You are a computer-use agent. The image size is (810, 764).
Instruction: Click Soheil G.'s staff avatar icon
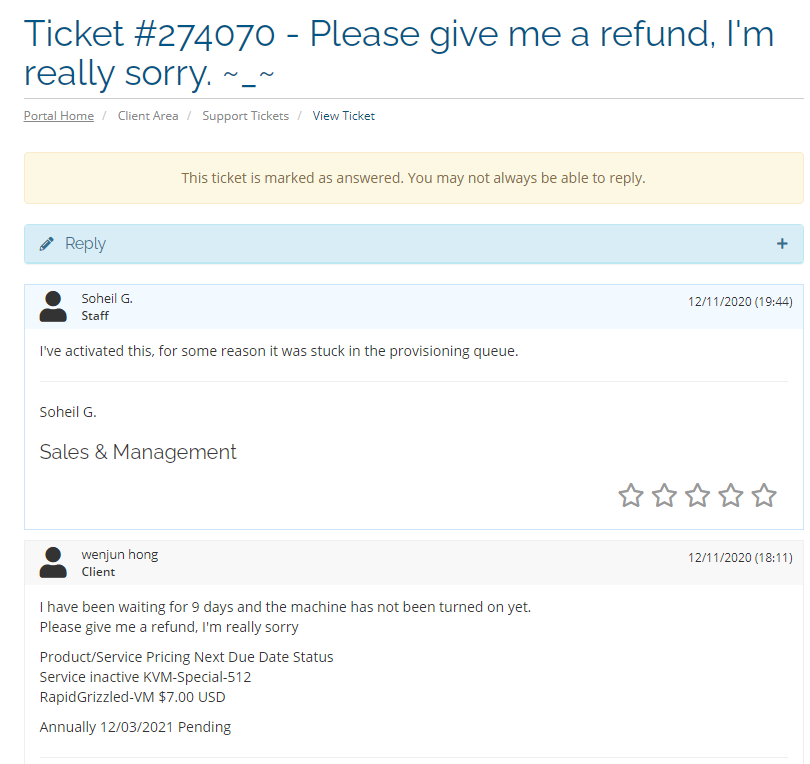pos(53,307)
